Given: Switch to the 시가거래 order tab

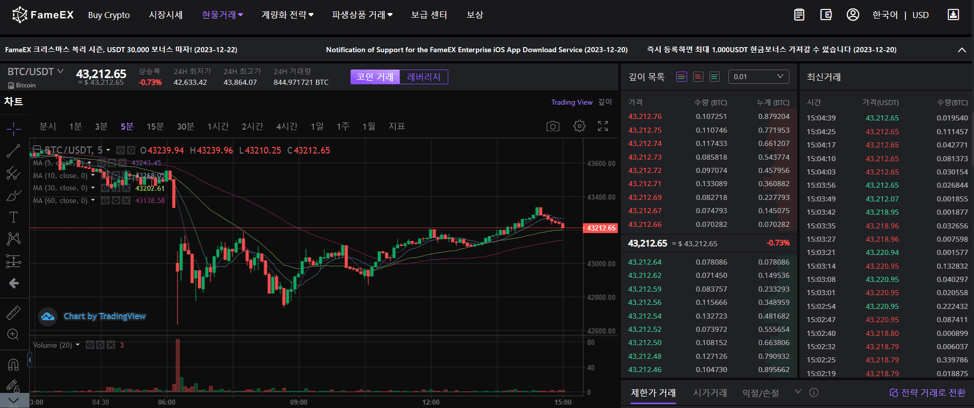Looking at the screenshot, I should point(710,393).
